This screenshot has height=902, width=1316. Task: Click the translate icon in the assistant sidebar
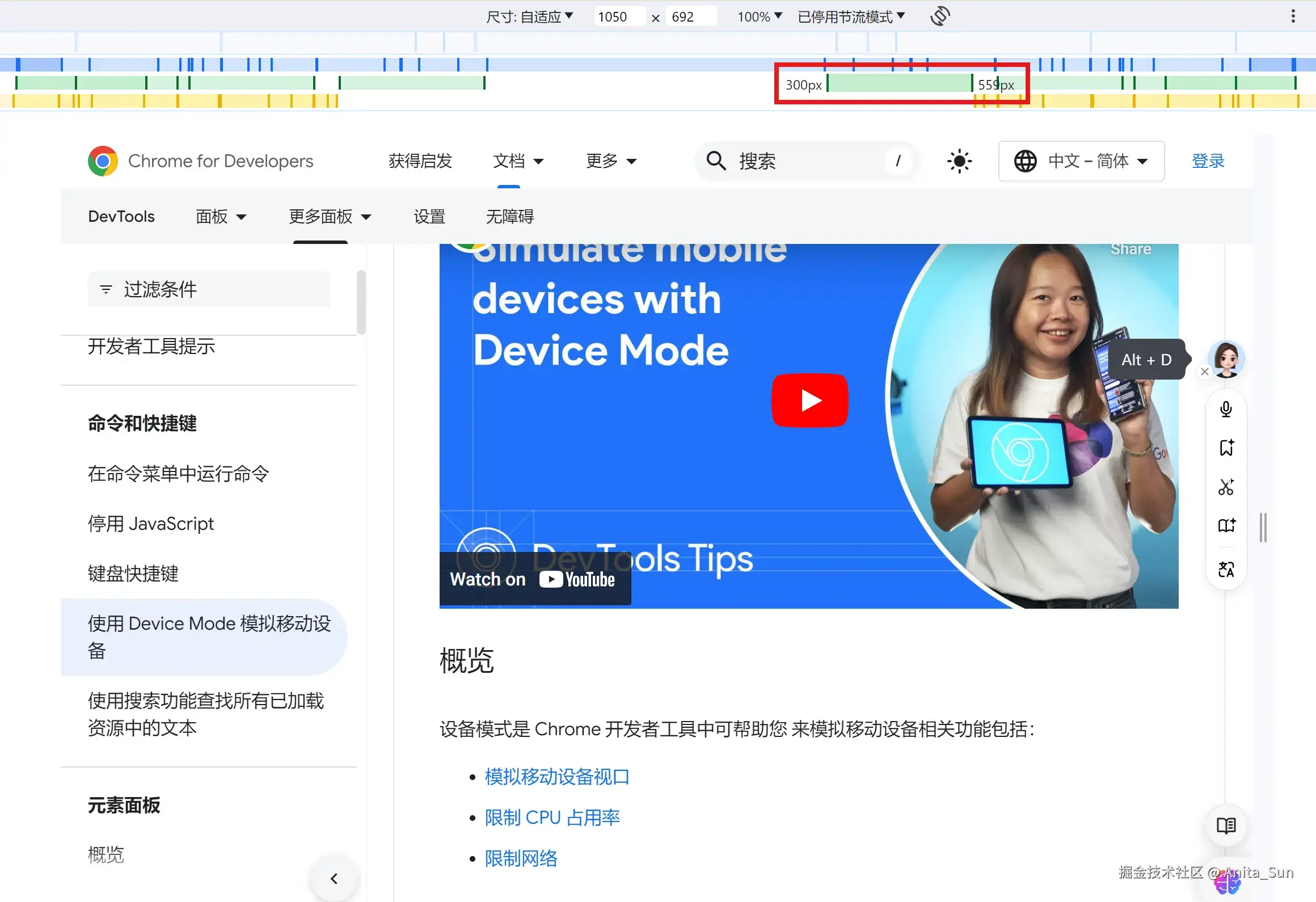coord(1226,570)
